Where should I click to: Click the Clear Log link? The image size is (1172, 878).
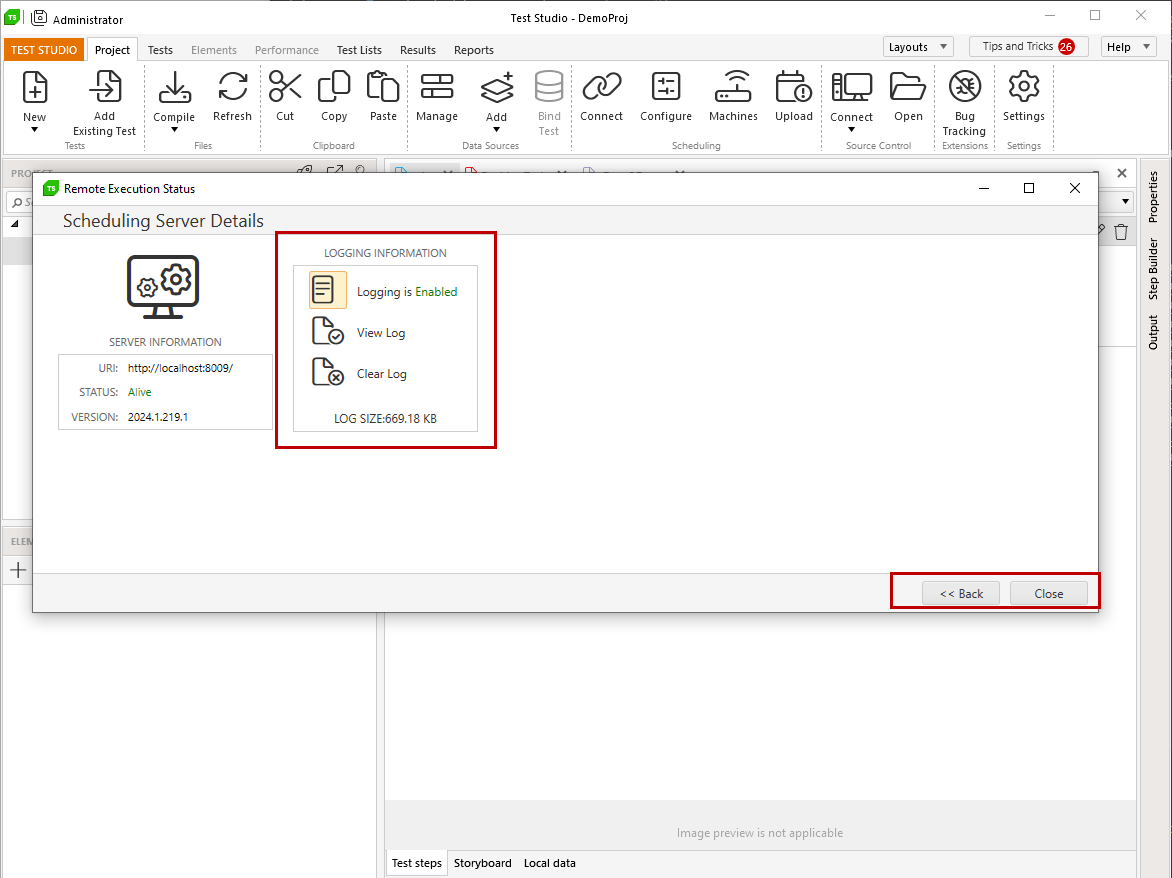click(382, 374)
